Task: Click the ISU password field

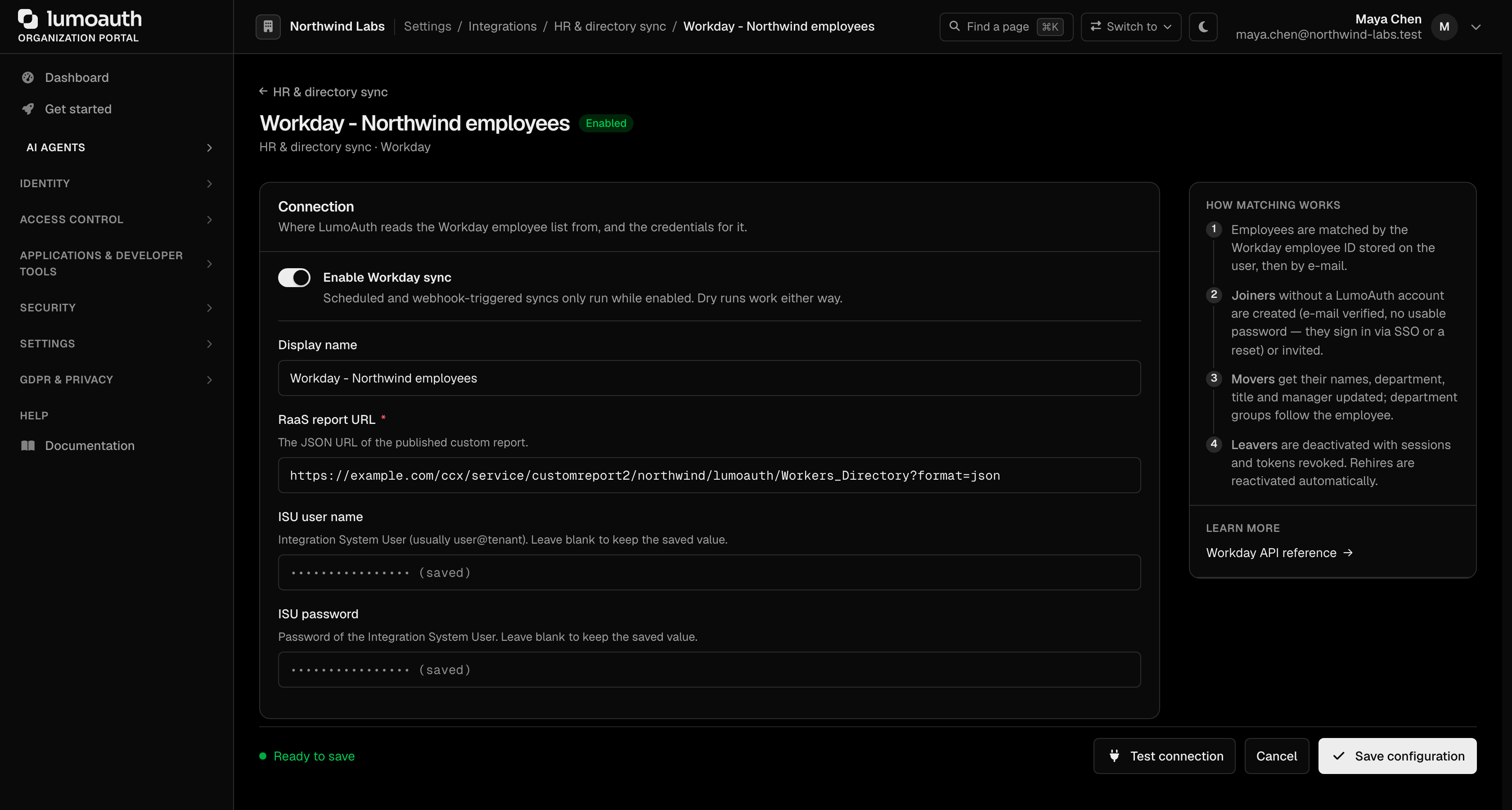Action: [709, 670]
